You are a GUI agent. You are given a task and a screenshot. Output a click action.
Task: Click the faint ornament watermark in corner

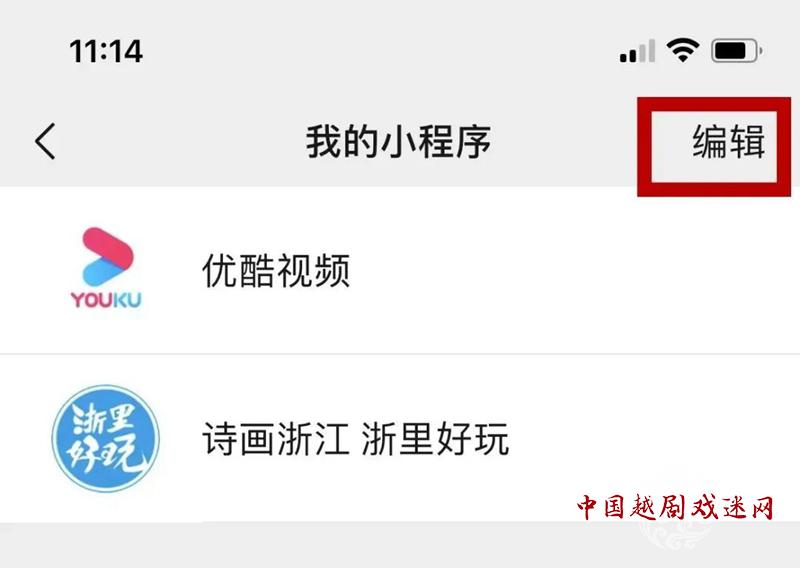[x=674, y=536]
